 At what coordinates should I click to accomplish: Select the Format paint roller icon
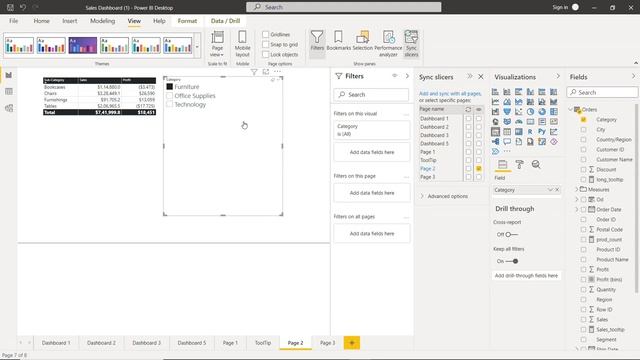point(519,164)
